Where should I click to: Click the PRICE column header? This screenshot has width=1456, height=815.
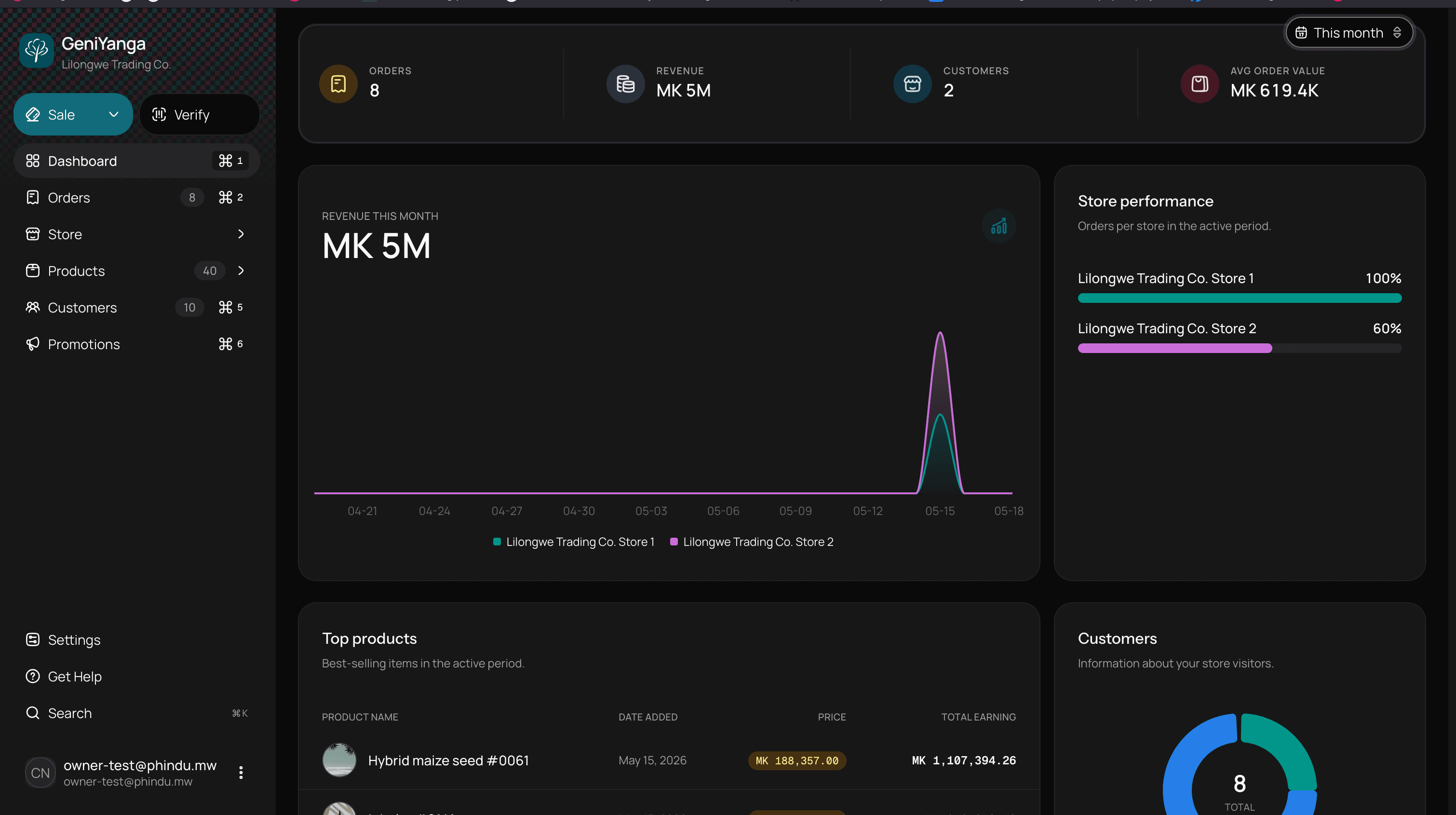coord(832,717)
